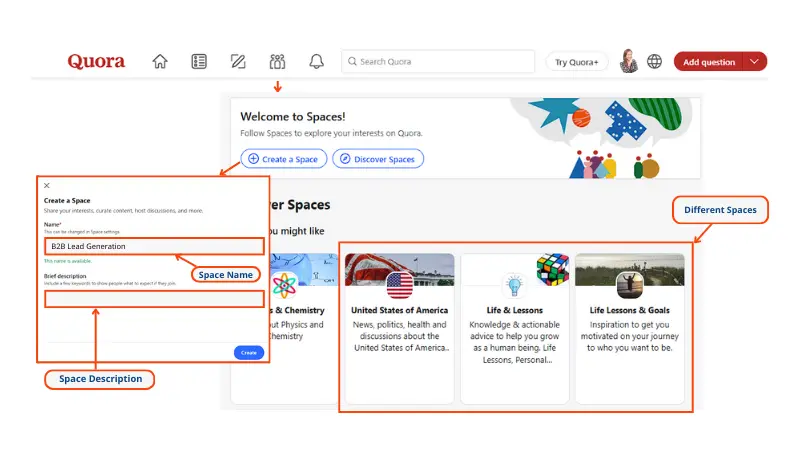Click the "This name is available." message
The height and width of the screenshot is (450, 800).
pos(68,261)
